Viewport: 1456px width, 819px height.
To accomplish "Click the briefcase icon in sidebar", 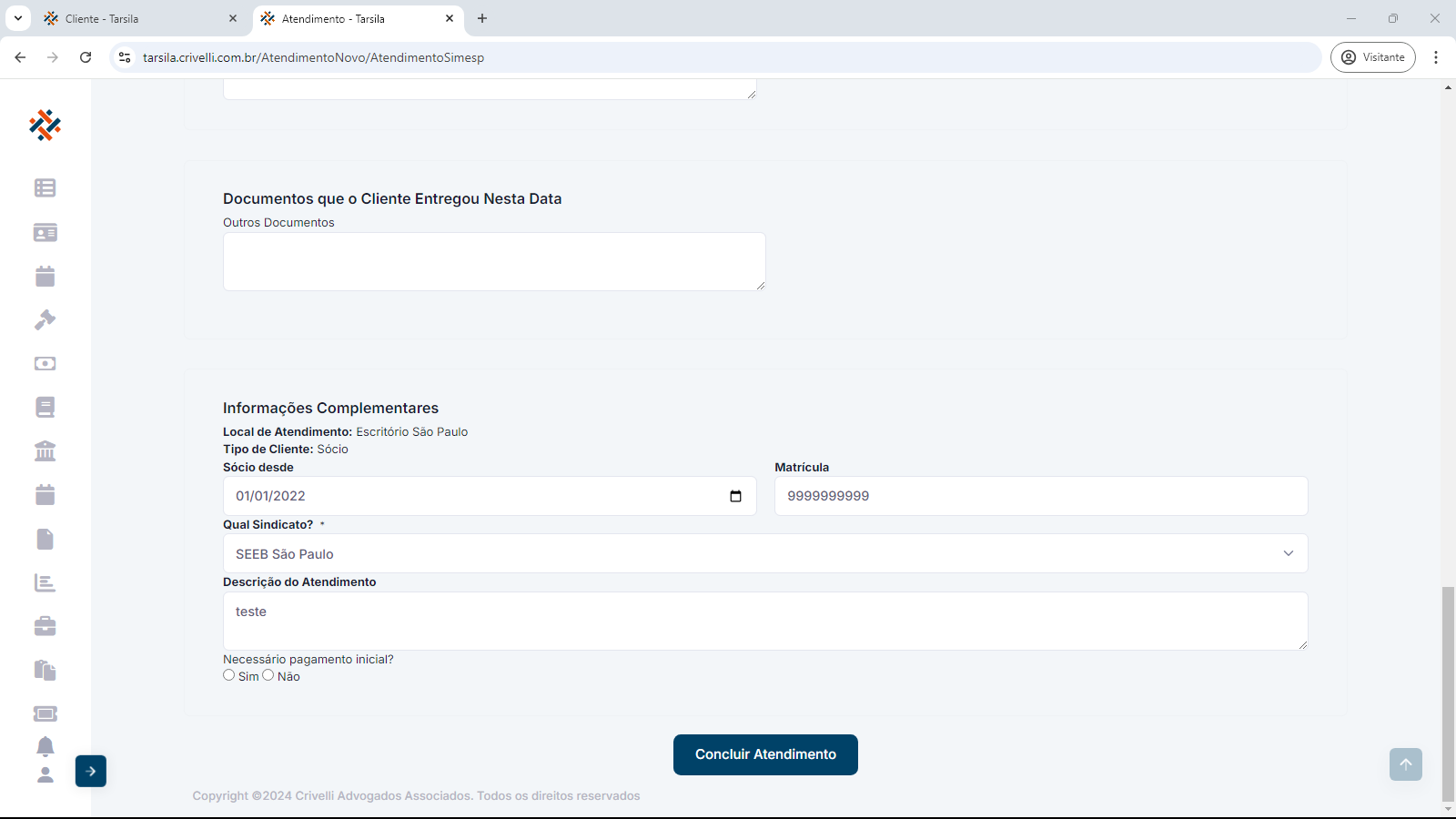I will point(45,626).
